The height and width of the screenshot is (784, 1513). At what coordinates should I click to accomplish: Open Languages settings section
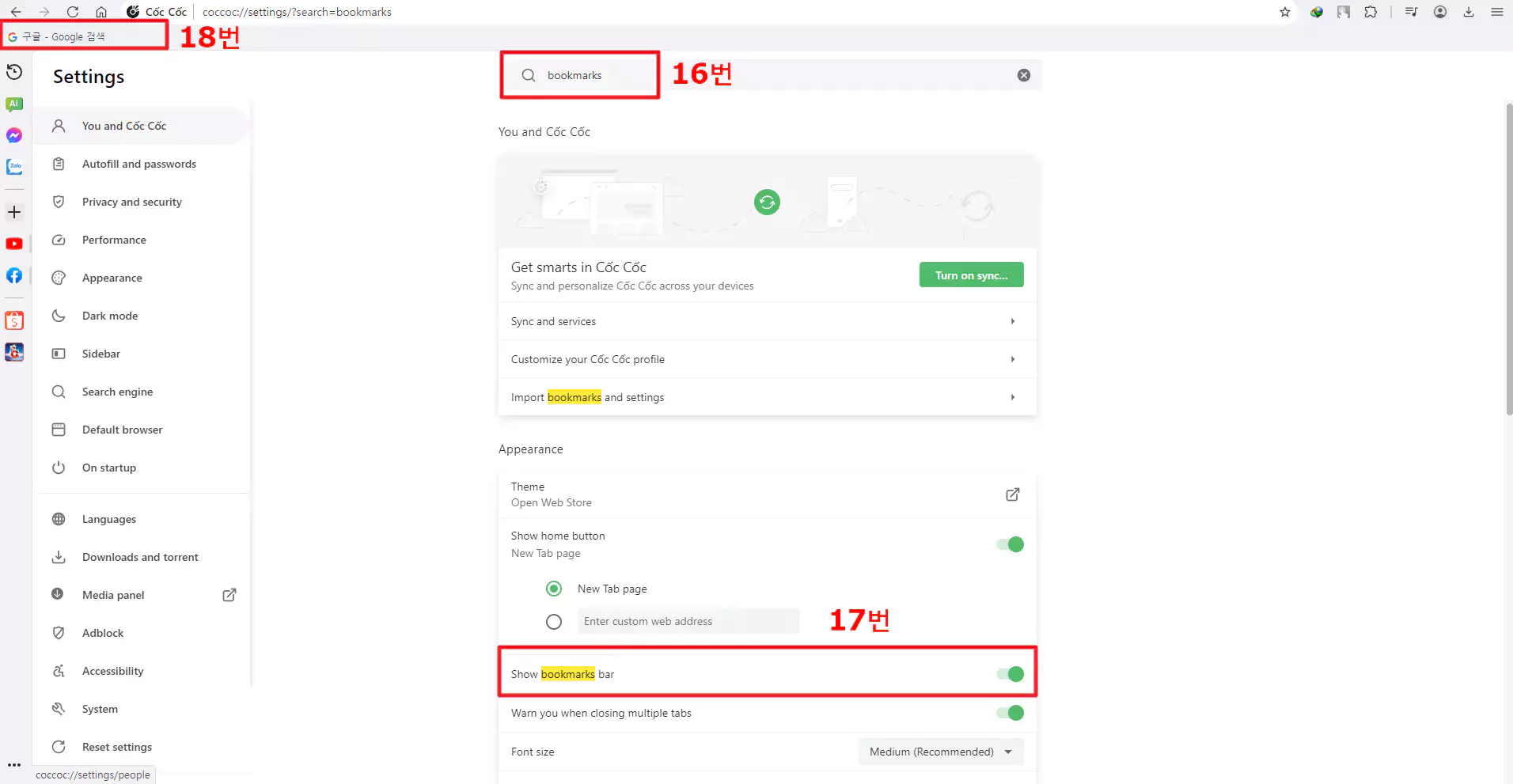(x=142, y=519)
